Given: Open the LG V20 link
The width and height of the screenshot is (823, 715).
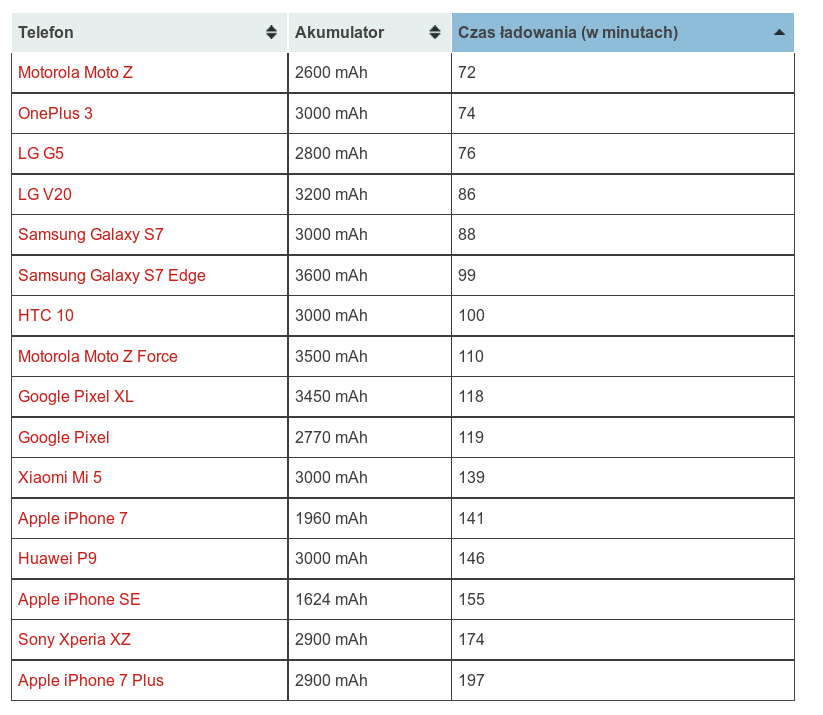Looking at the screenshot, I should click(45, 194).
